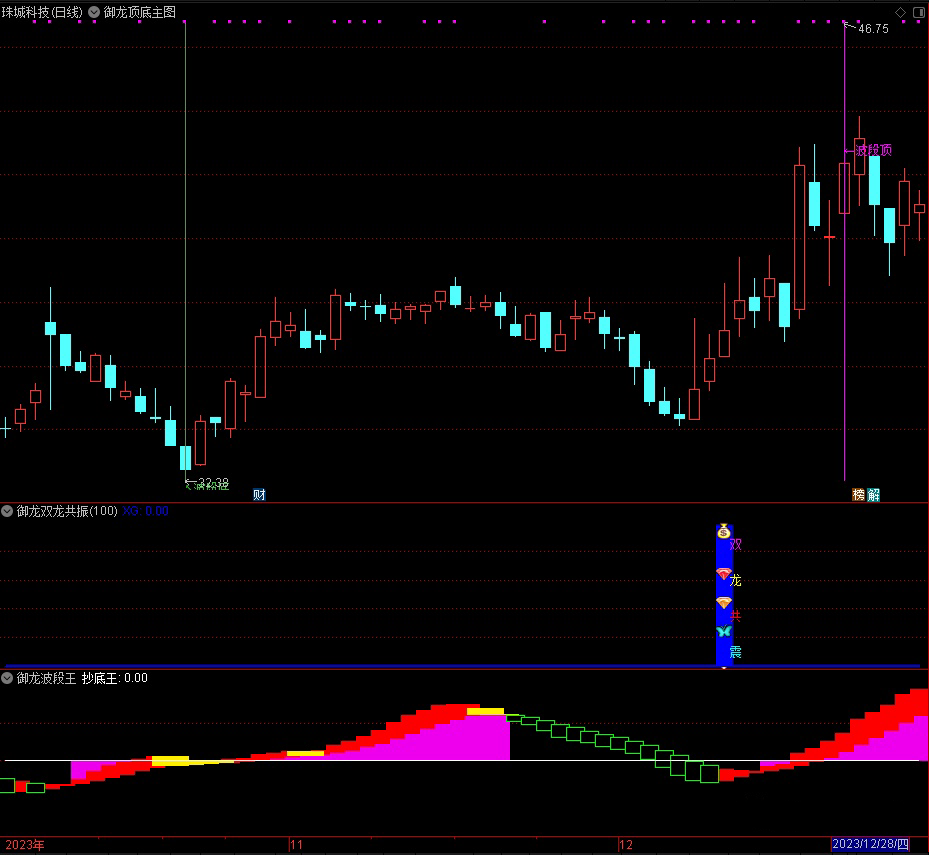
Task: Open dropdown before 御龙顶底主图 indicator name
Action: click(x=94, y=12)
